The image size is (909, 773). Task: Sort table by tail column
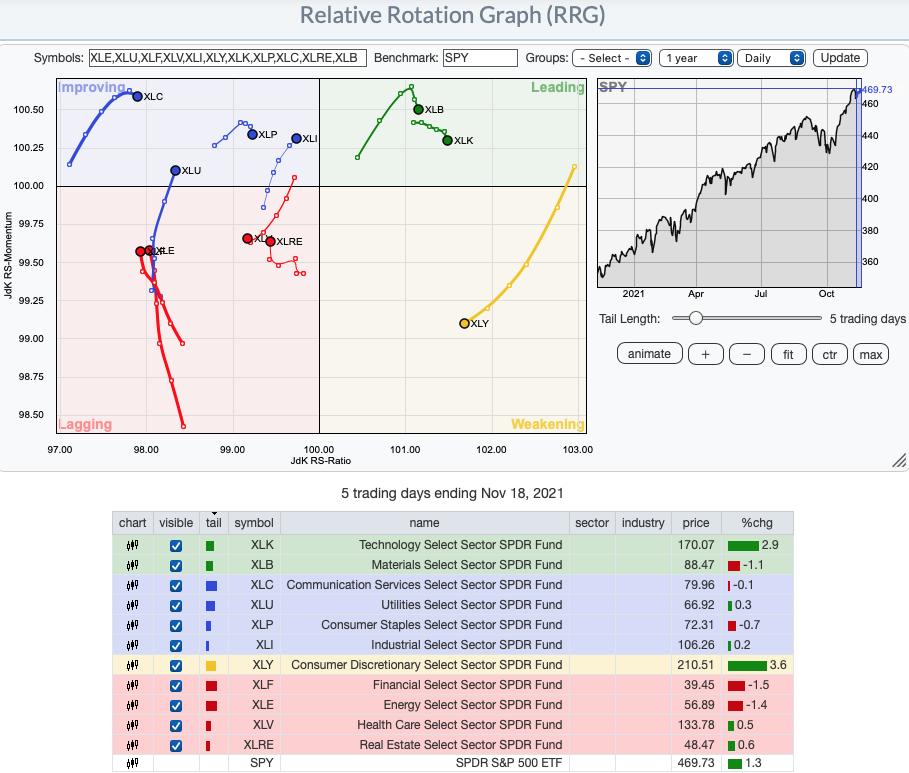(213, 522)
